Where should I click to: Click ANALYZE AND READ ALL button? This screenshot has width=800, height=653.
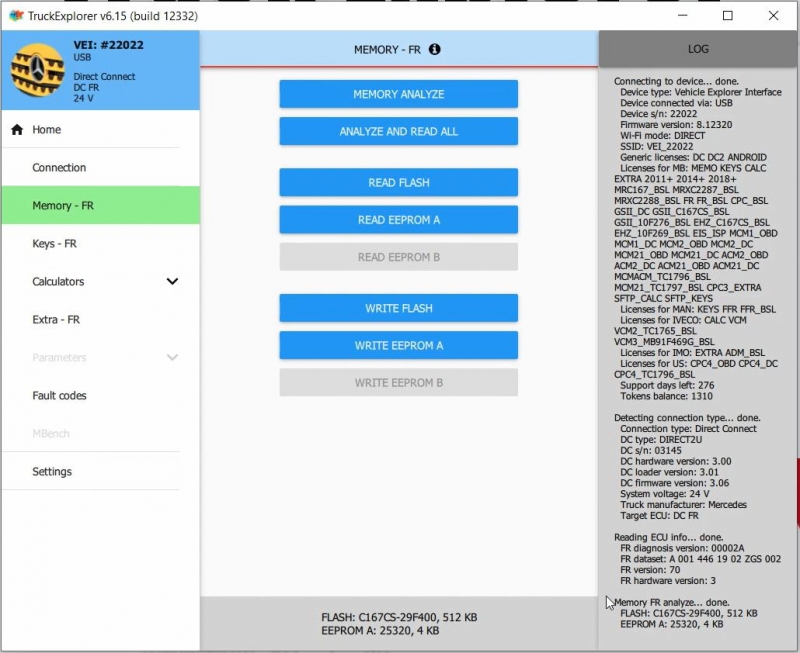coord(398,131)
